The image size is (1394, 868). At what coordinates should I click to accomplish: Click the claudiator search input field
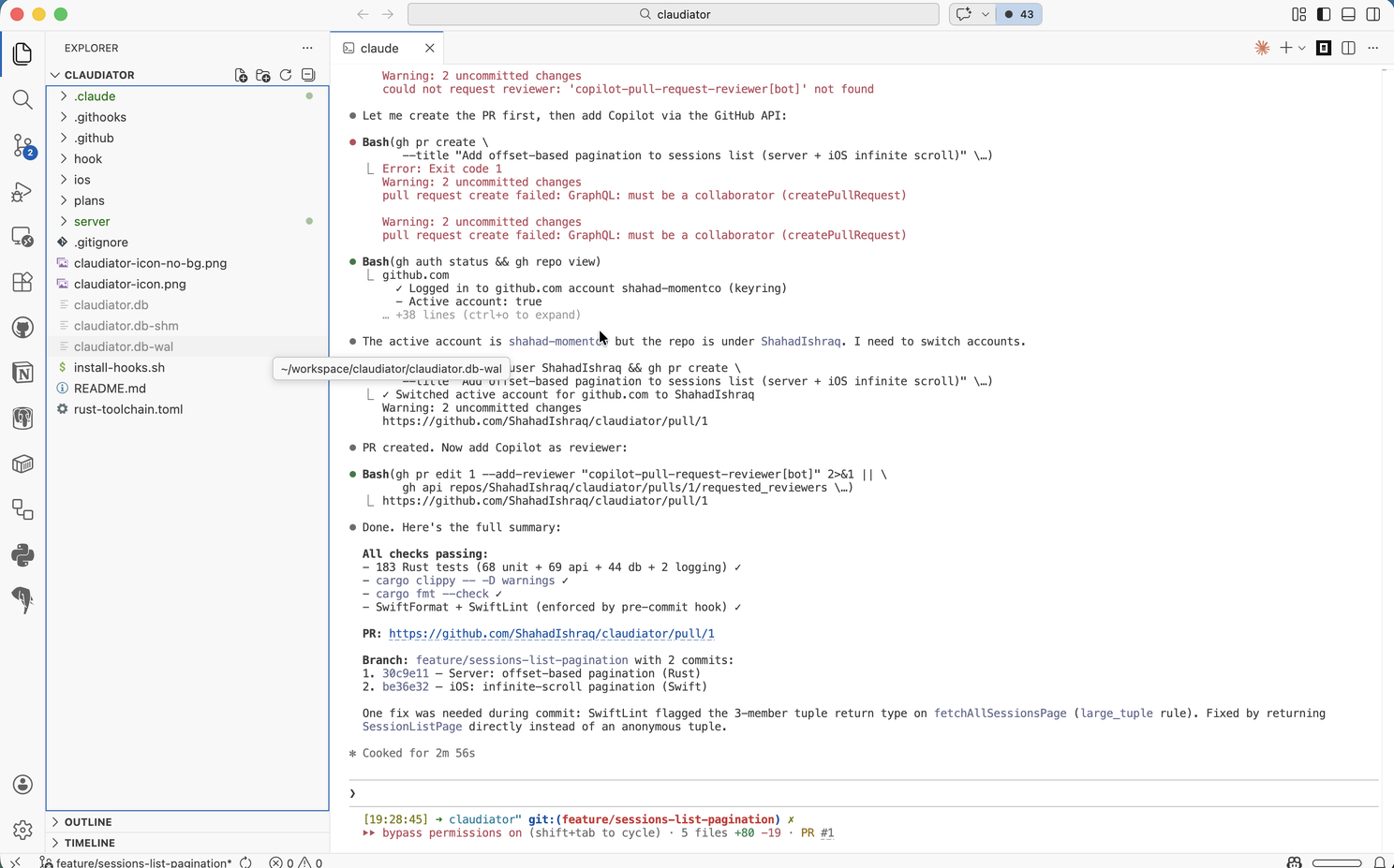click(x=674, y=14)
